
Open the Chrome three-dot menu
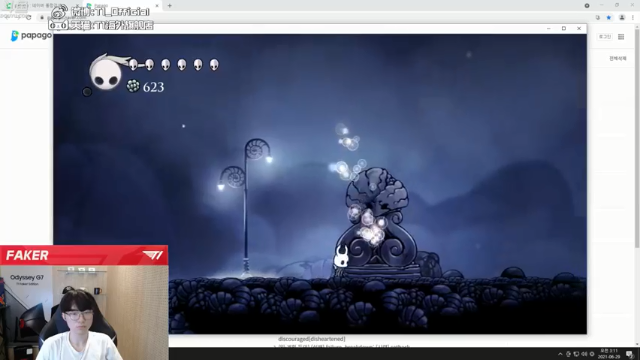coord(633,18)
